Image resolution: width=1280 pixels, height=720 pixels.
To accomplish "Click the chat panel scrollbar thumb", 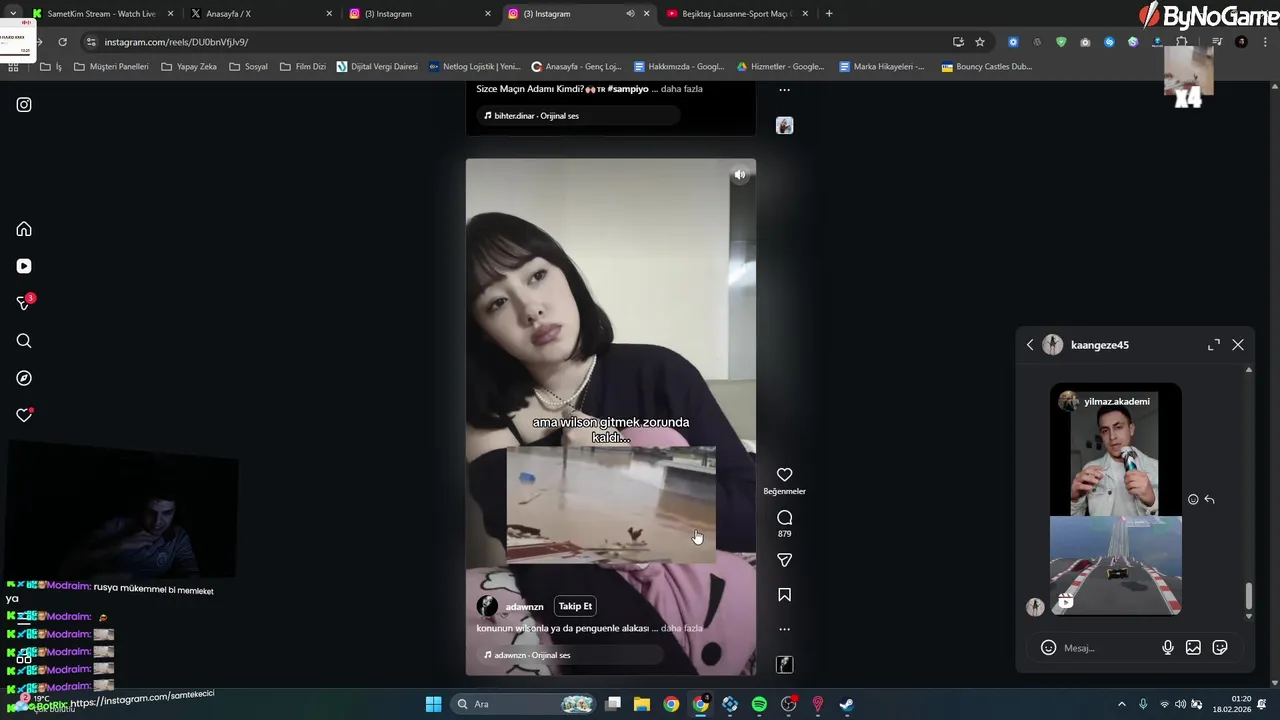I will click(x=1249, y=596).
